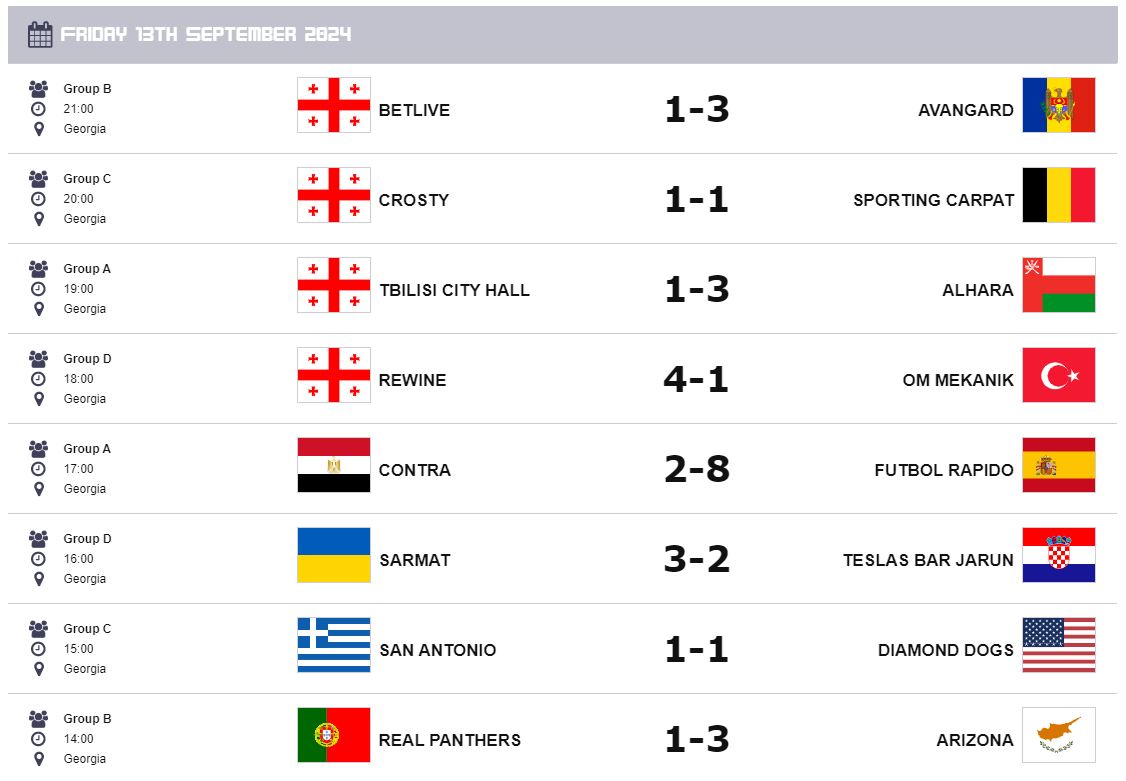1126x781 pixels.
Task: Select the SARMAT team name
Action: (415, 560)
